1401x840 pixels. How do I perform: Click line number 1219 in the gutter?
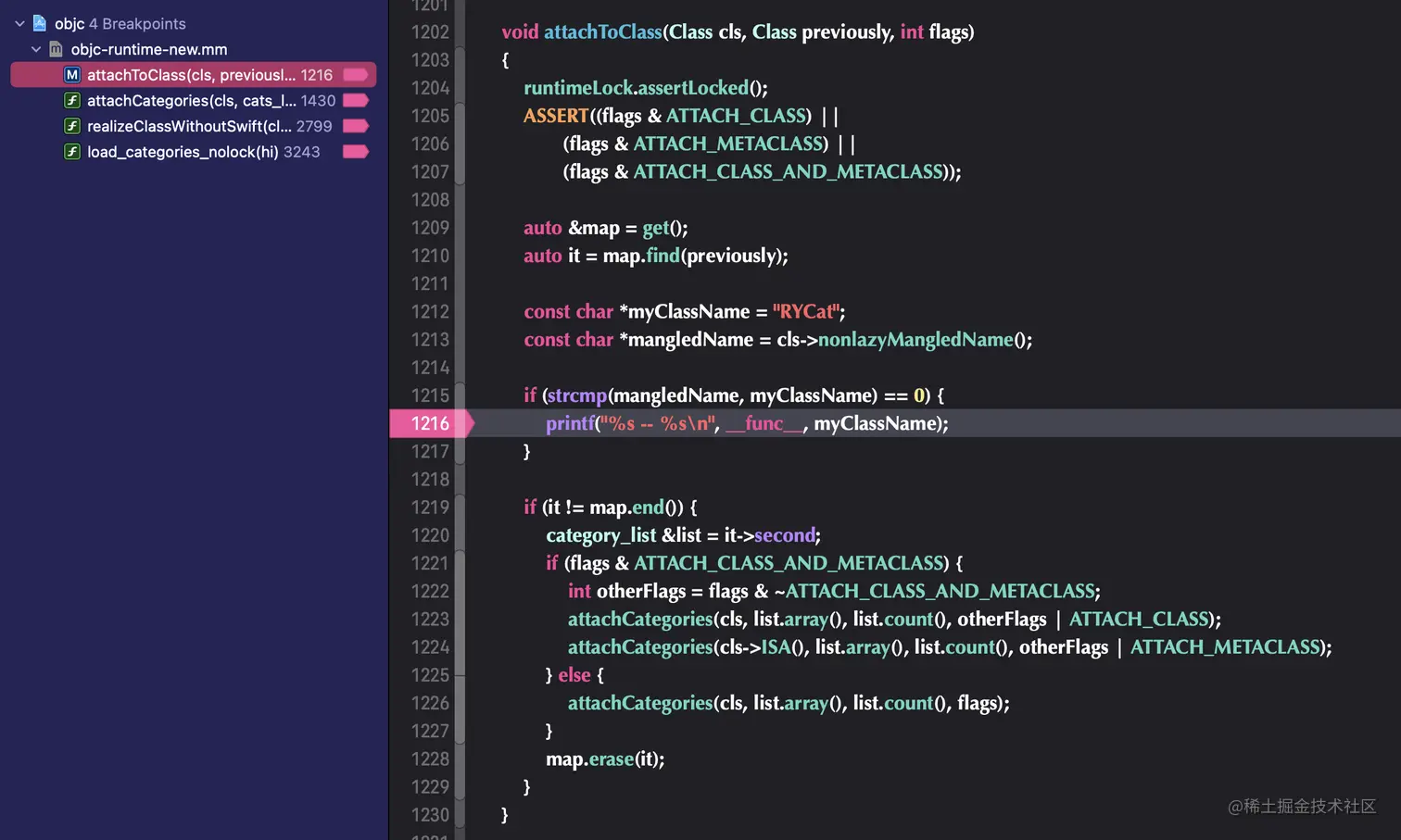click(430, 508)
